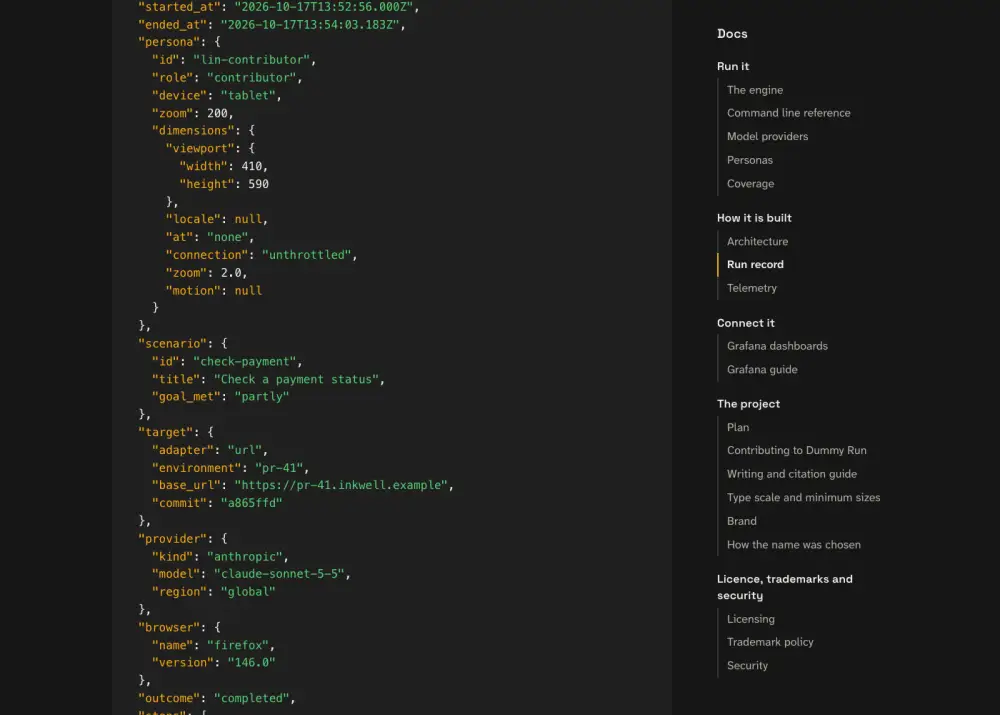The width and height of the screenshot is (1000, 715).
Task: Click the model value "claude-sonnet-5-5"
Action: tap(279, 574)
